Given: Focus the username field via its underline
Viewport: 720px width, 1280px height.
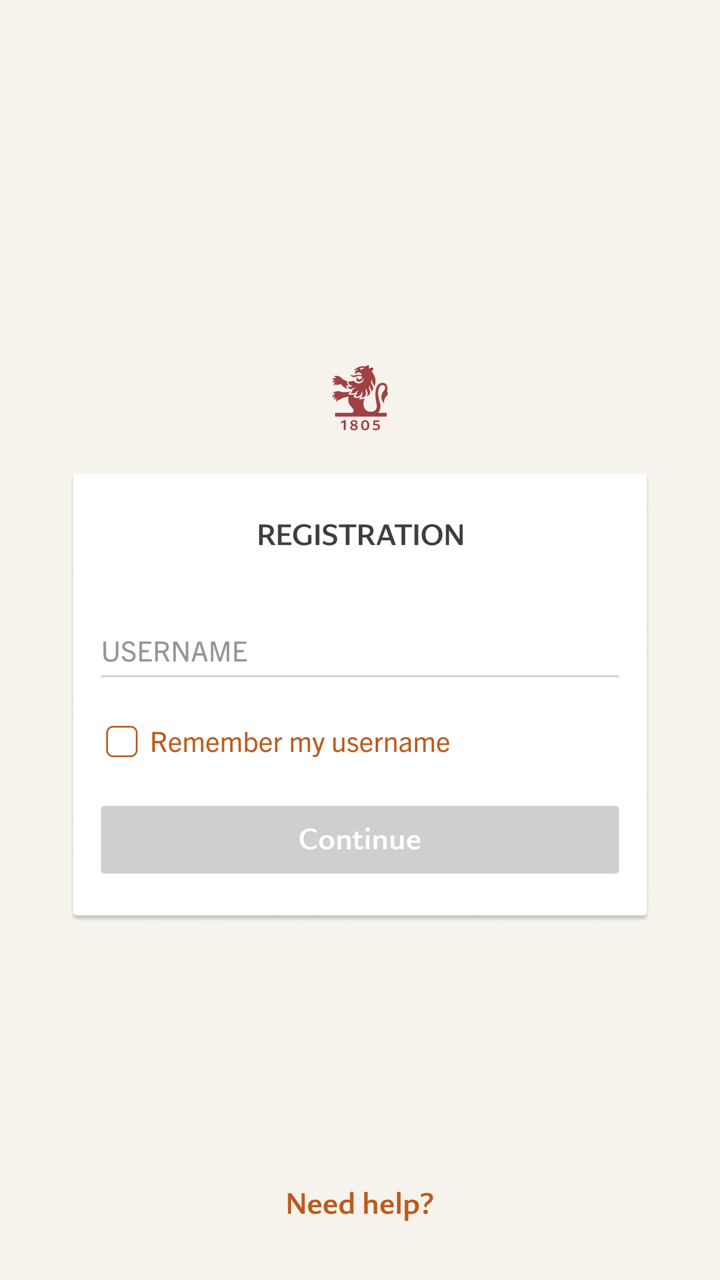Looking at the screenshot, I should [360, 675].
